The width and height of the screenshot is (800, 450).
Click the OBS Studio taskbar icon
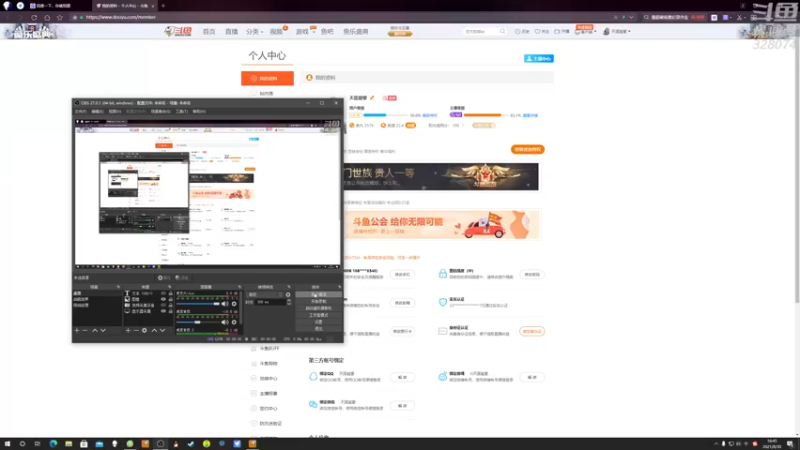pyautogui.click(x=160, y=444)
